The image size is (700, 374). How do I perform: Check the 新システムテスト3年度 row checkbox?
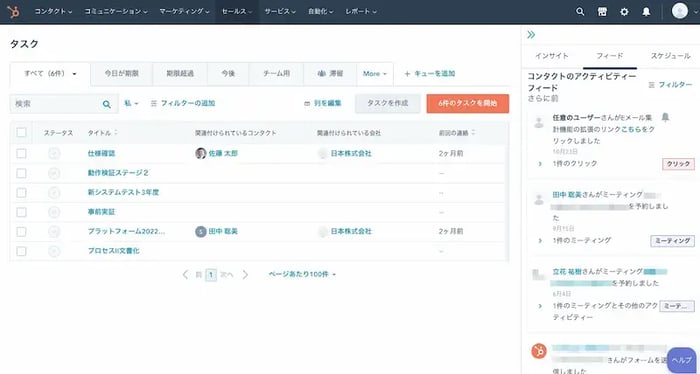(x=21, y=192)
